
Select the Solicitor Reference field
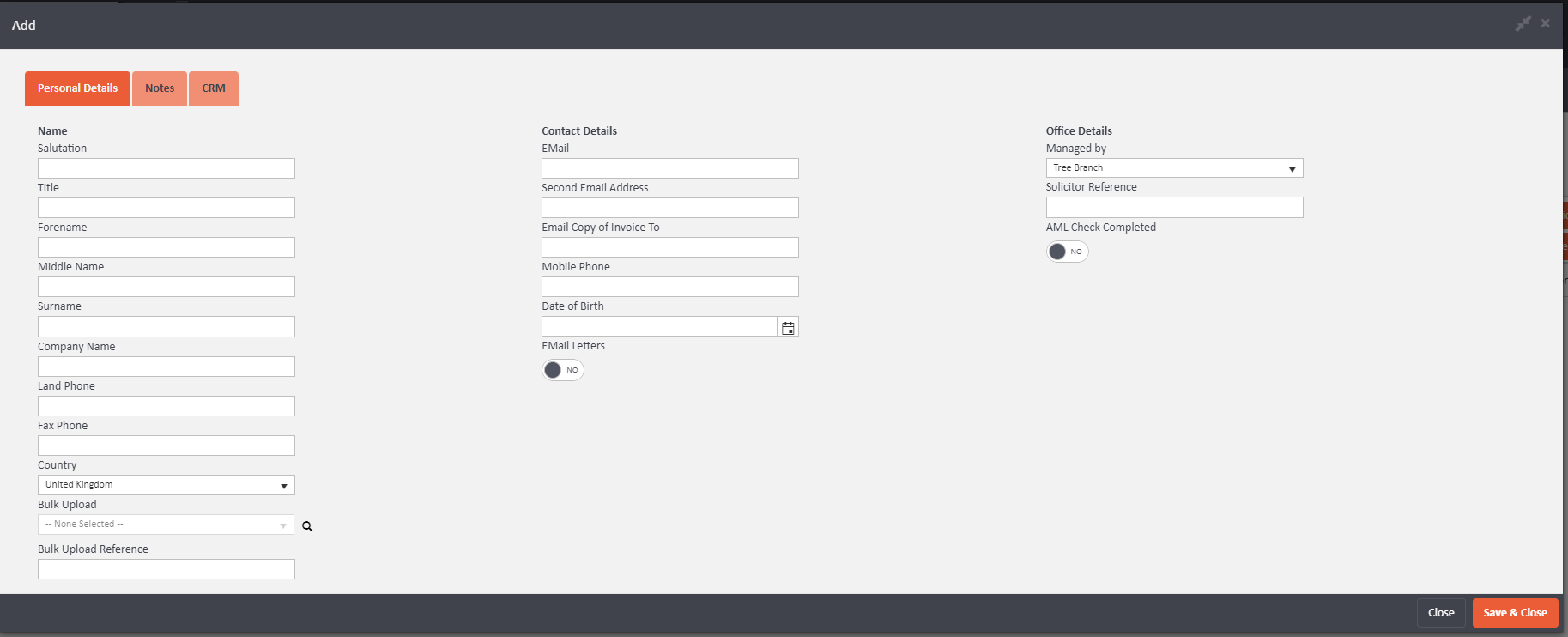click(1173, 208)
